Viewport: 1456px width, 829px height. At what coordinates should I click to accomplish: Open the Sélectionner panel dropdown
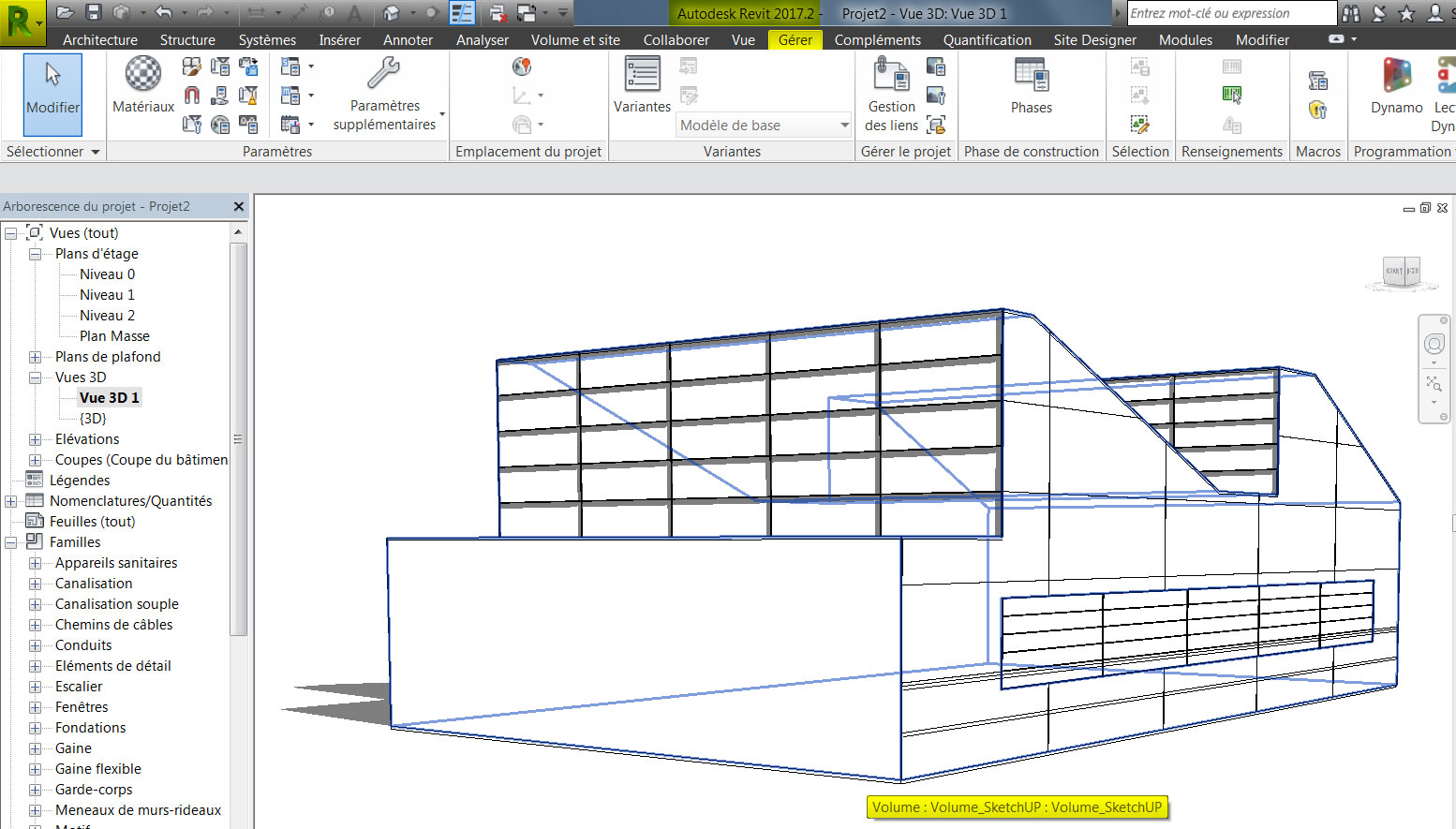click(x=93, y=151)
